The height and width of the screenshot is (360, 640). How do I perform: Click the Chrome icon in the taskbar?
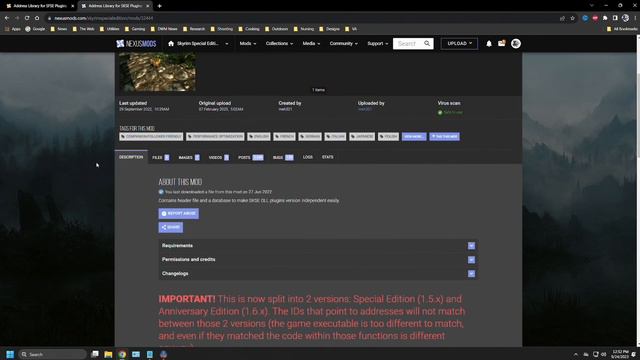(122, 354)
